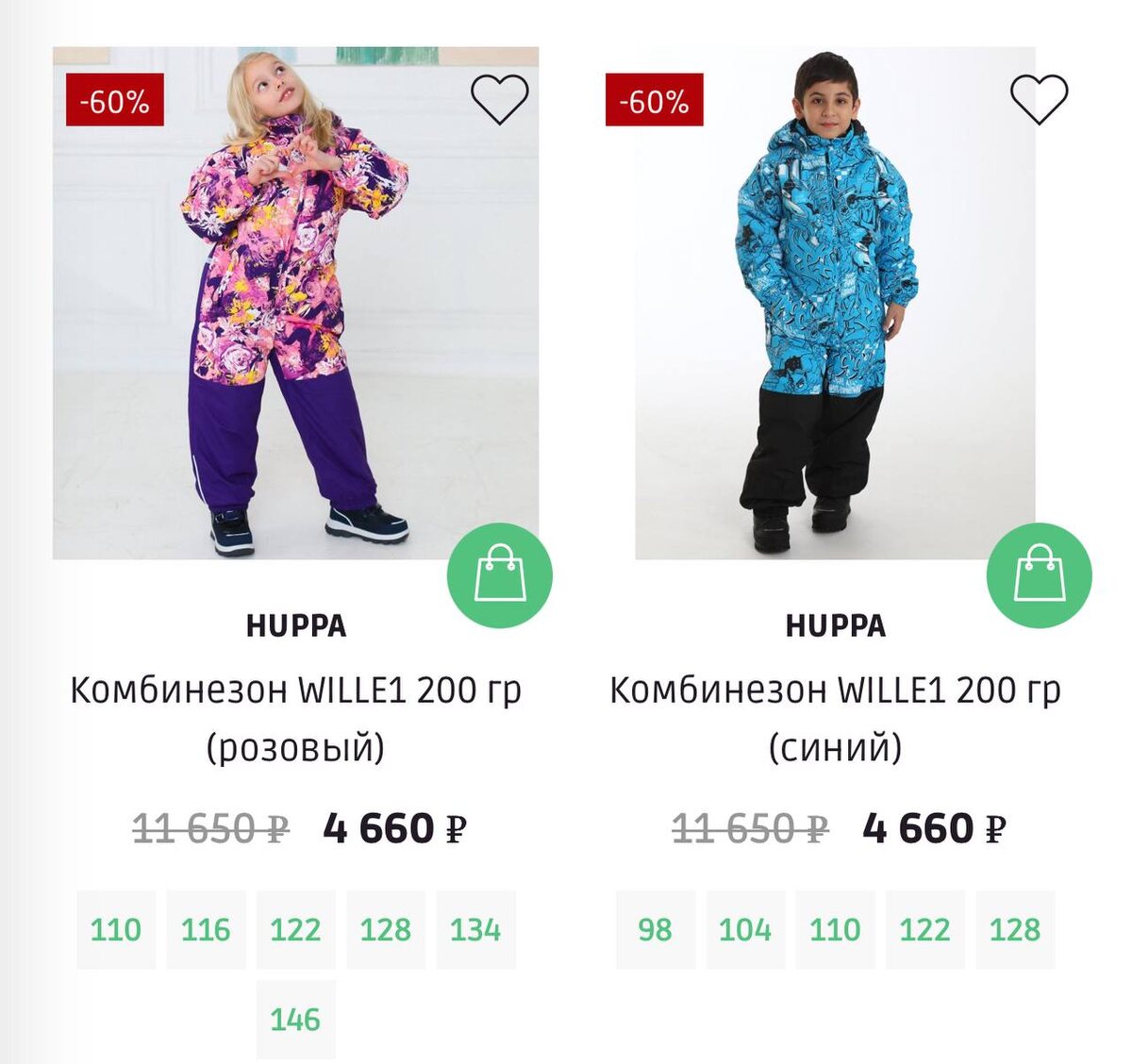Open Комбинезон WILLE1 (розовый) product link
Screen dimensions: 1132x1064
click(295, 719)
